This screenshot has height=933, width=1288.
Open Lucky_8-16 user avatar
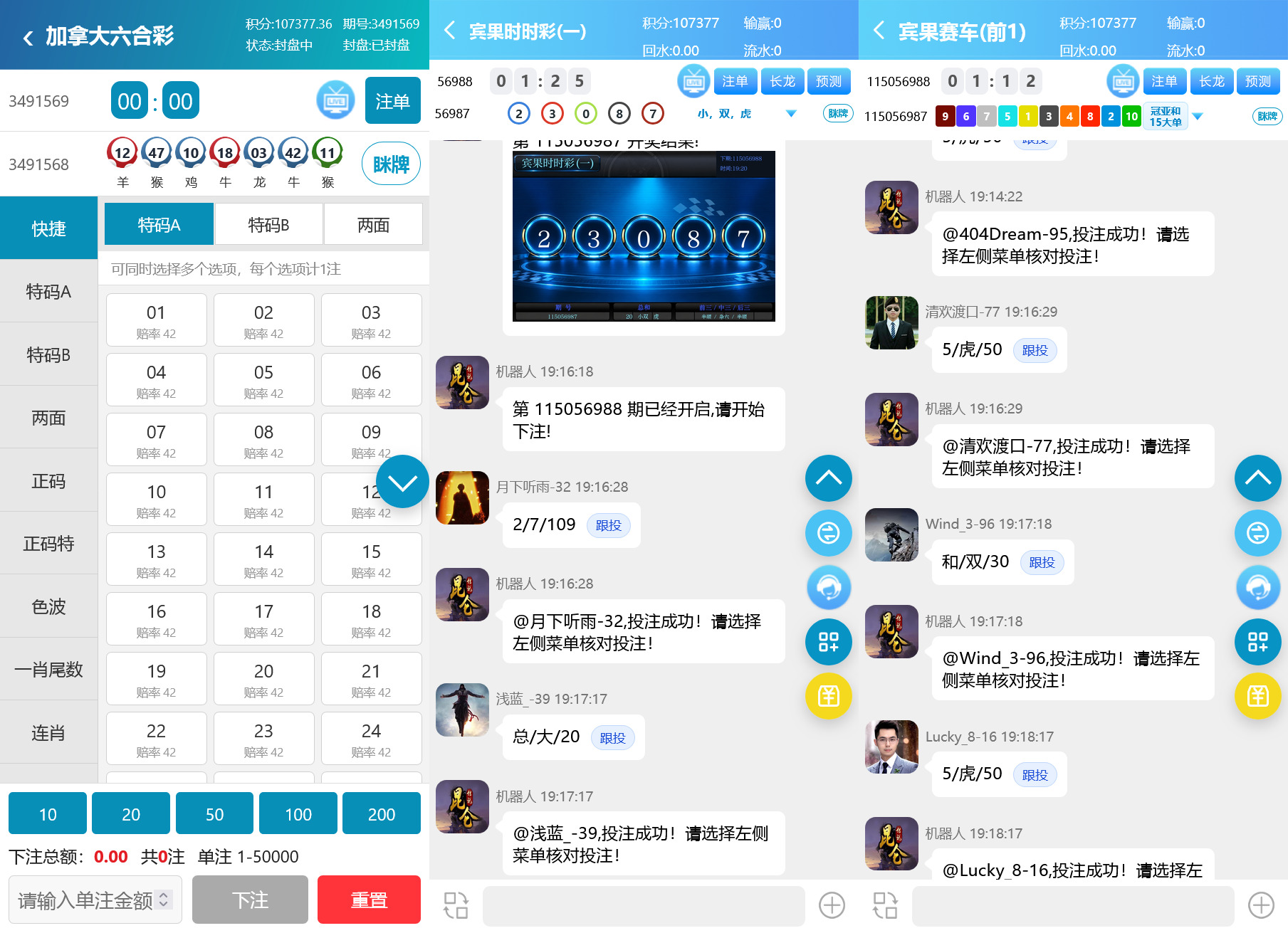(891, 747)
